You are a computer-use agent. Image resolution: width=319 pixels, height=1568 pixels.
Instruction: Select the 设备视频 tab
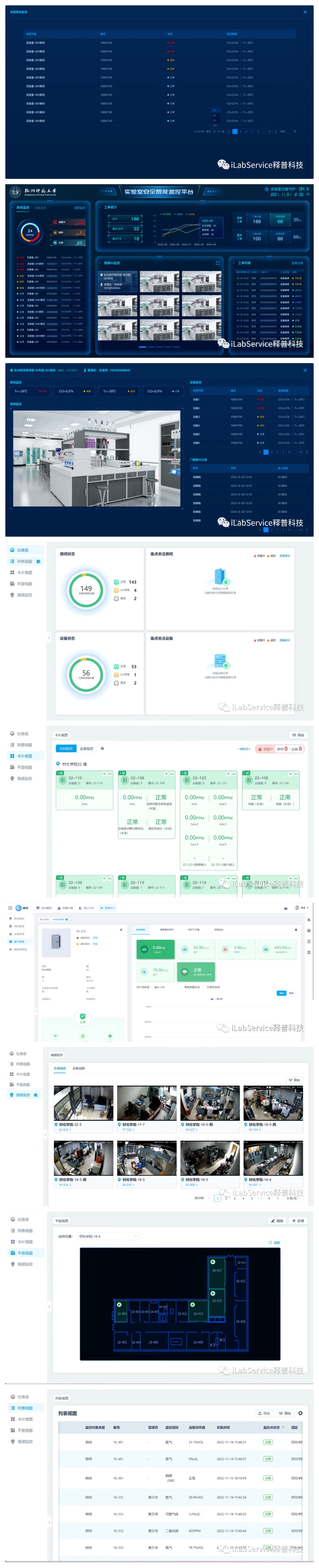click(x=78, y=1068)
